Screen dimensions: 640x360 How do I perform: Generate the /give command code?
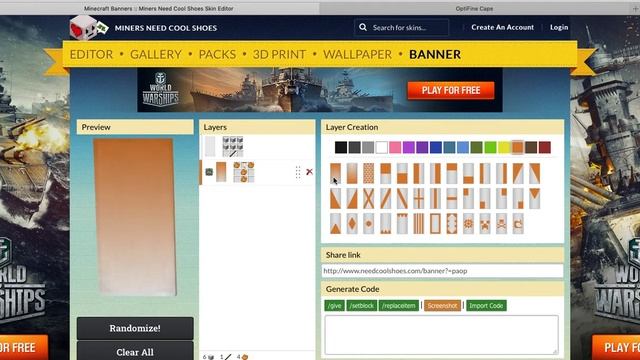(x=334, y=306)
